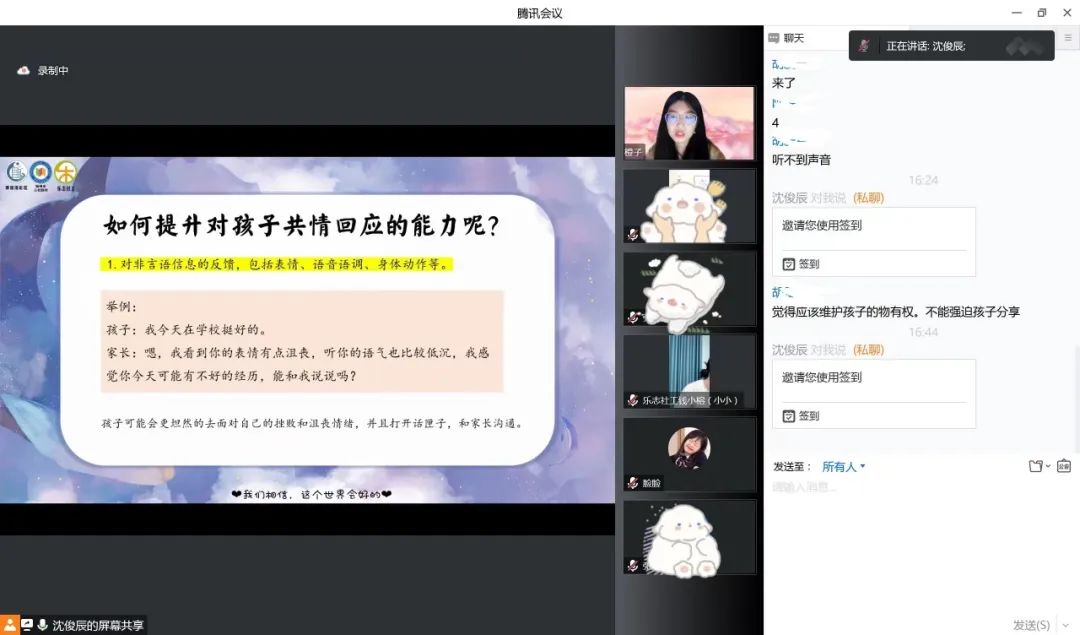Screen dimensions: 1080x635
Task: Select 乐志社工钱小榕 (小小) video tile
Action: click(x=689, y=371)
